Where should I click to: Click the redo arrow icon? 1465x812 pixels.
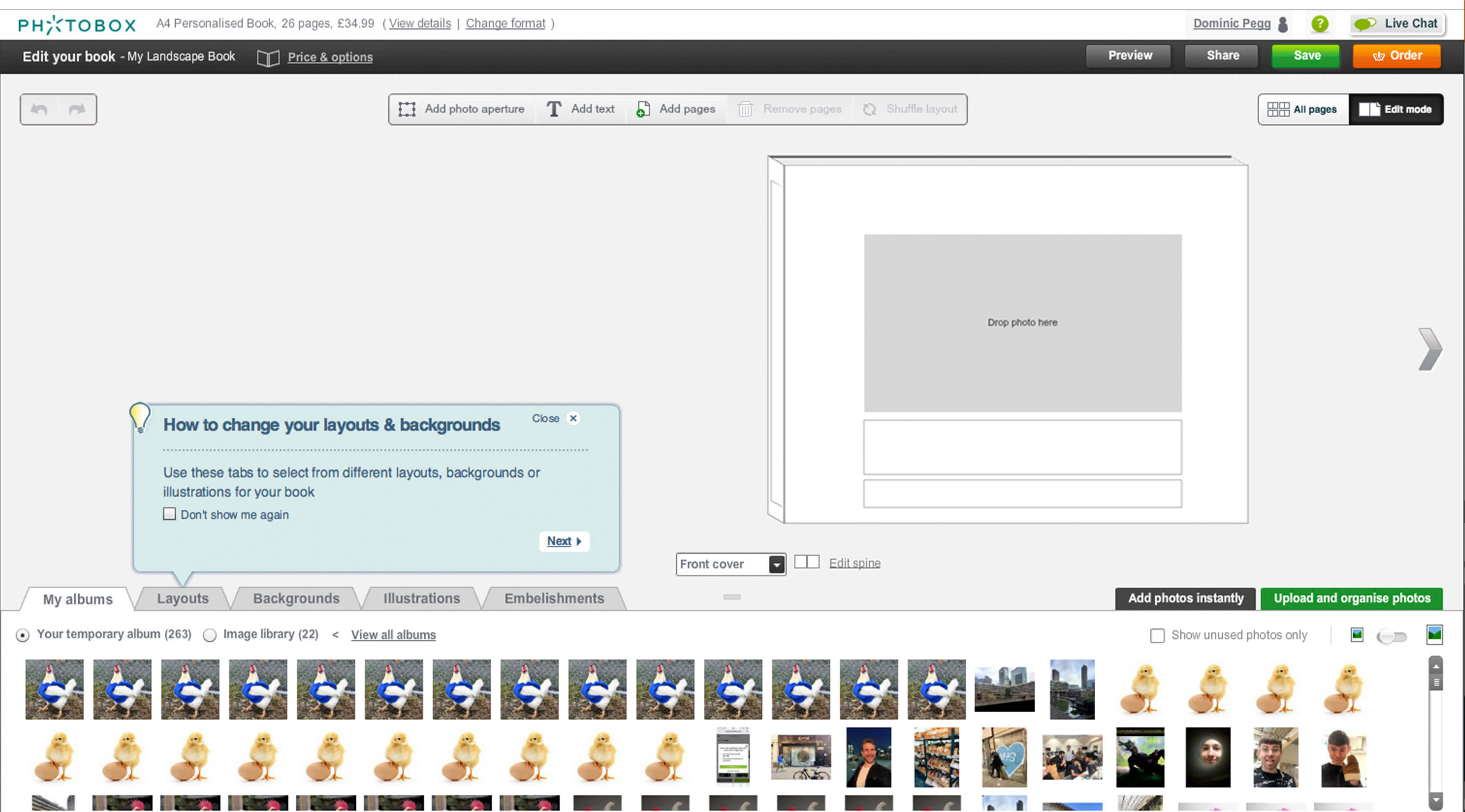click(x=77, y=109)
